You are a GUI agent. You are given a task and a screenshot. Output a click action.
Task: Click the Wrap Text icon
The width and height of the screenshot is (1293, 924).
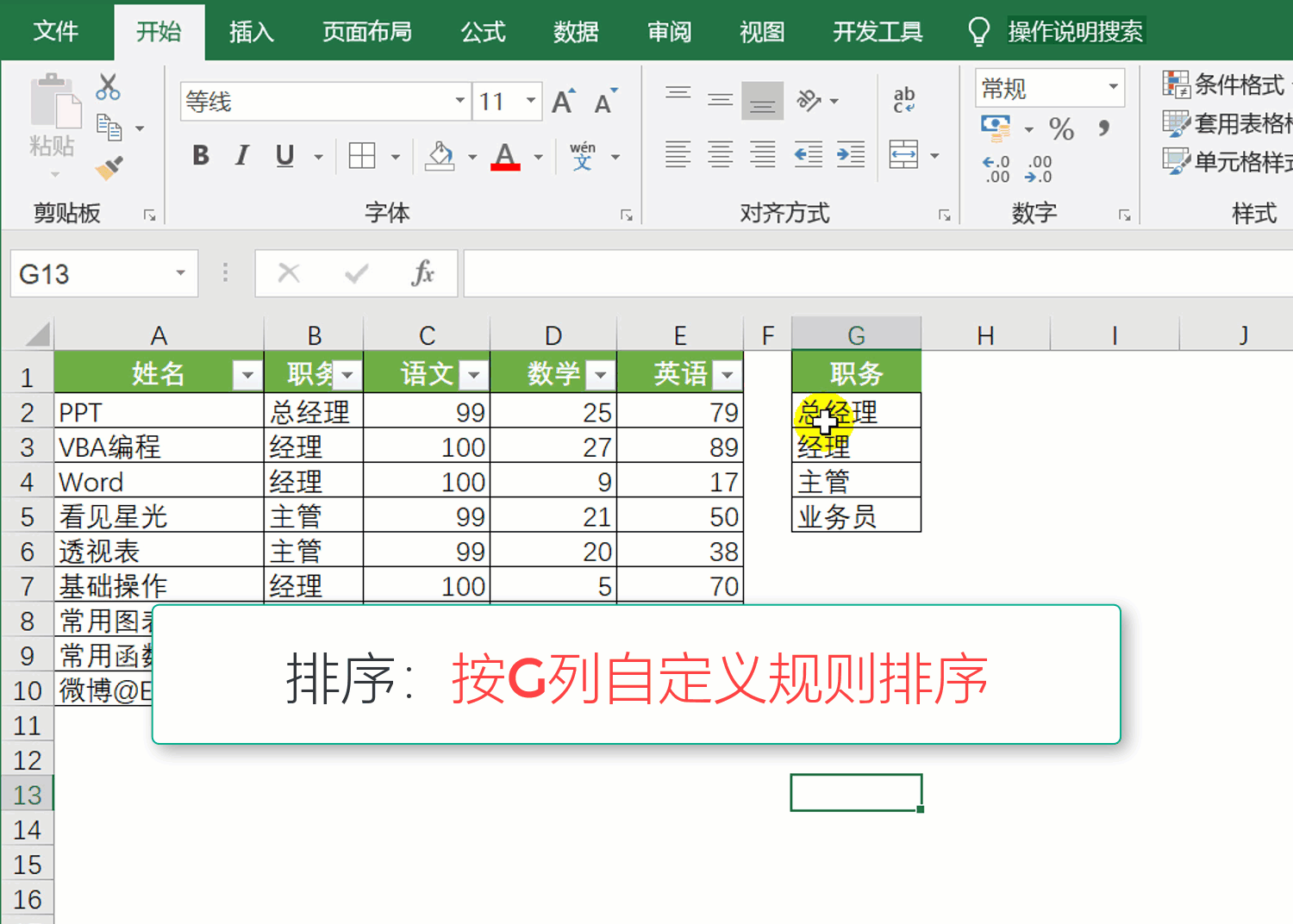pyautogui.click(x=903, y=100)
